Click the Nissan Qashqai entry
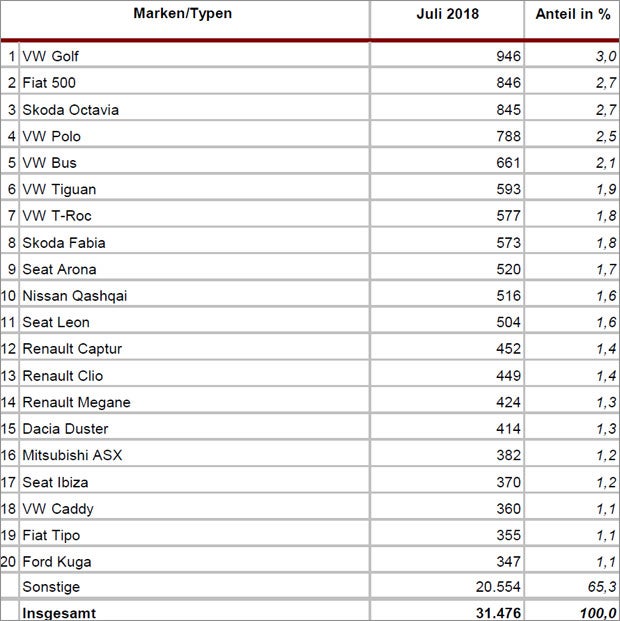Screen dimensions: 620x621 coord(75,296)
